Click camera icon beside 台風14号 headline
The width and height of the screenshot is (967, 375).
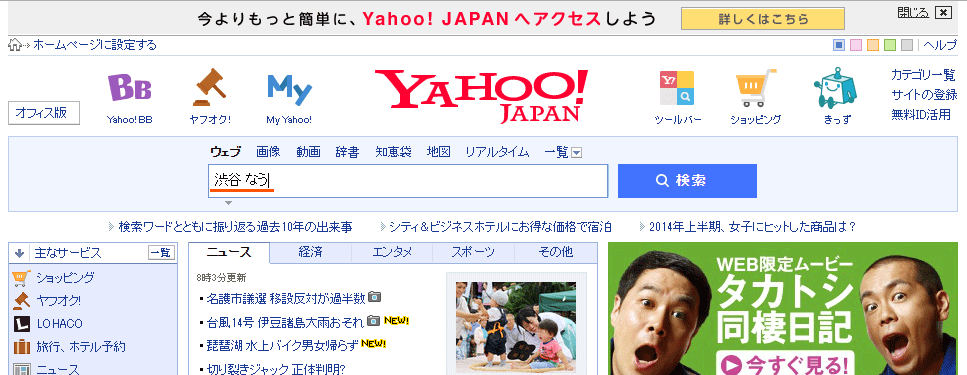click(x=374, y=321)
